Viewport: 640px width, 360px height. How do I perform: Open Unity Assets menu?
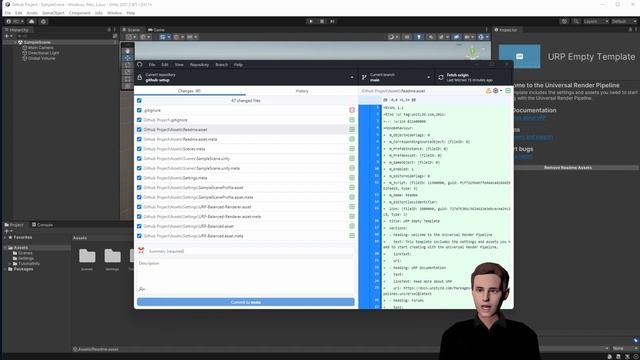tap(32, 13)
